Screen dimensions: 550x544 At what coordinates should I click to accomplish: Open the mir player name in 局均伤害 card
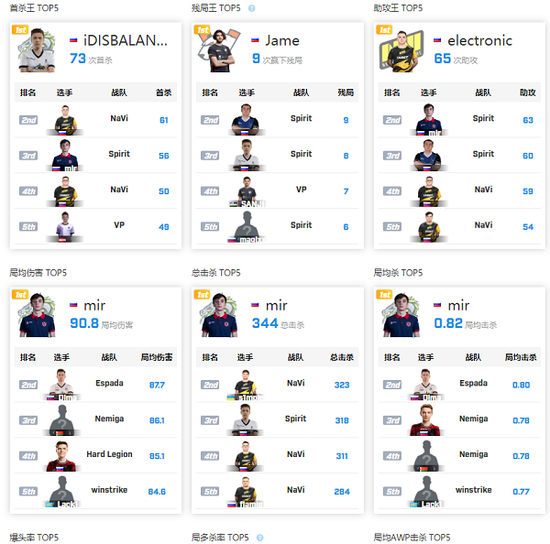tap(94, 305)
